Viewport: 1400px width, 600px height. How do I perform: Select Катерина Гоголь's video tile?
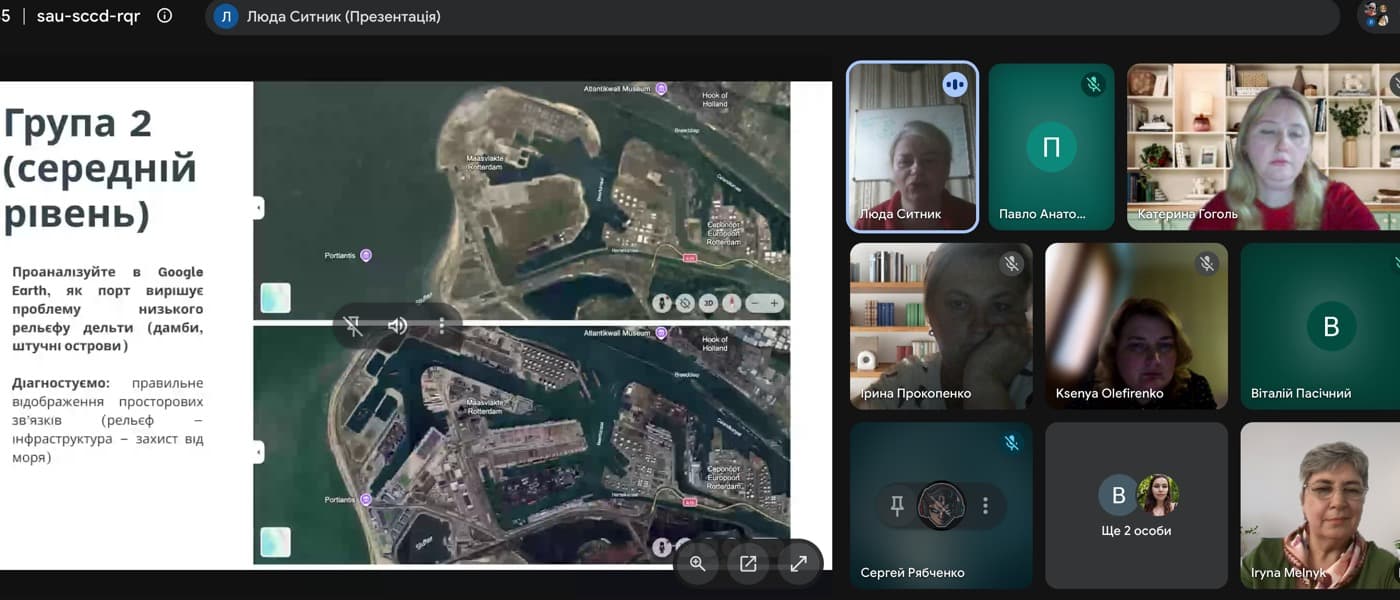point(1263,147)
